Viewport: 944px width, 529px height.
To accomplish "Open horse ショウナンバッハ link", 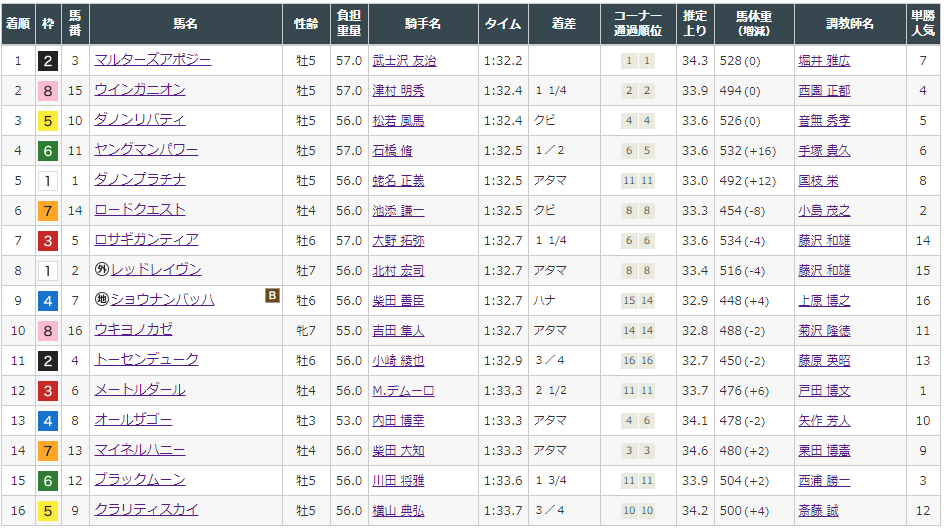I will pyautogui.click(x=163, y=300).
